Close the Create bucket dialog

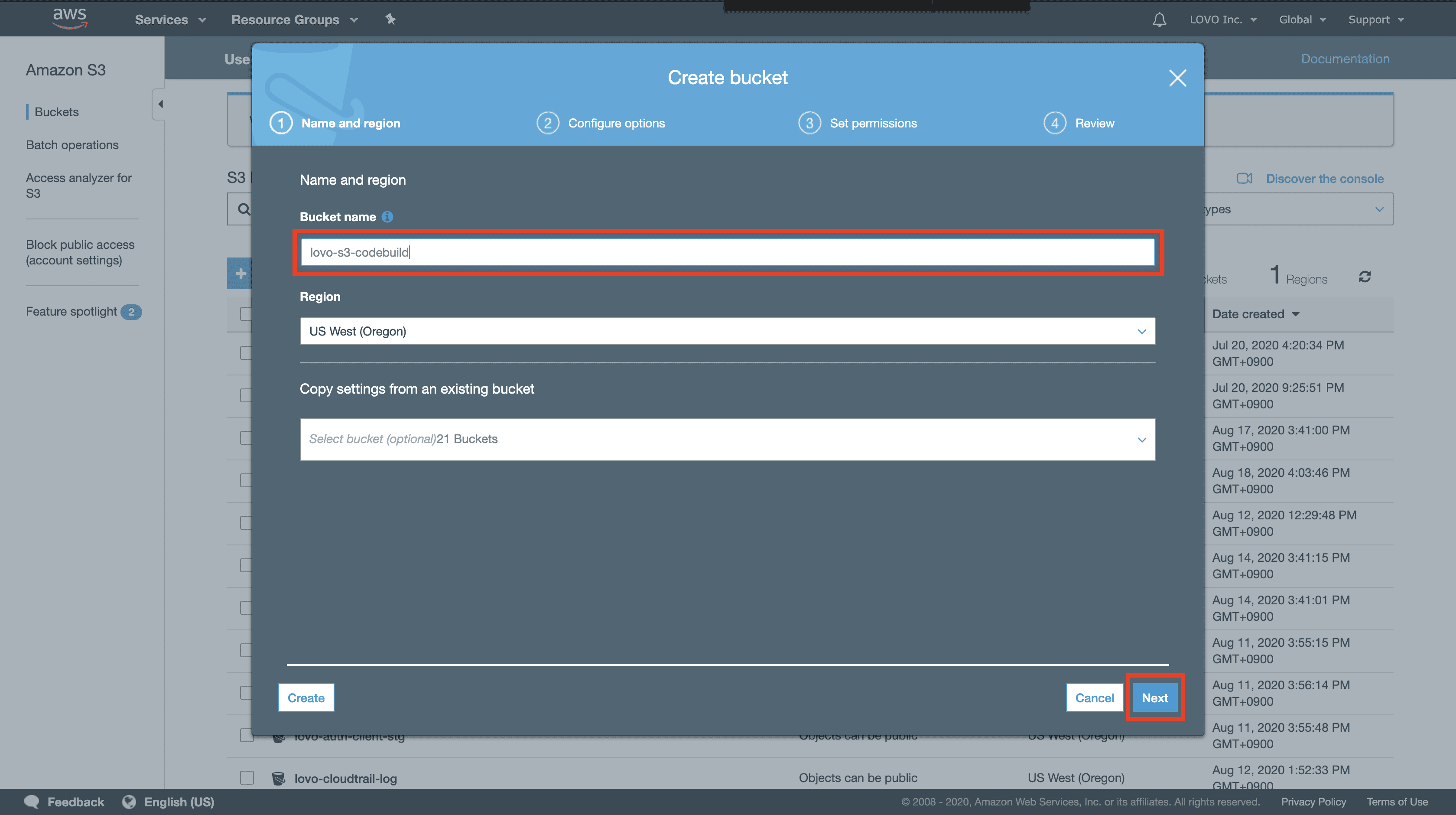coord(1177,78)
